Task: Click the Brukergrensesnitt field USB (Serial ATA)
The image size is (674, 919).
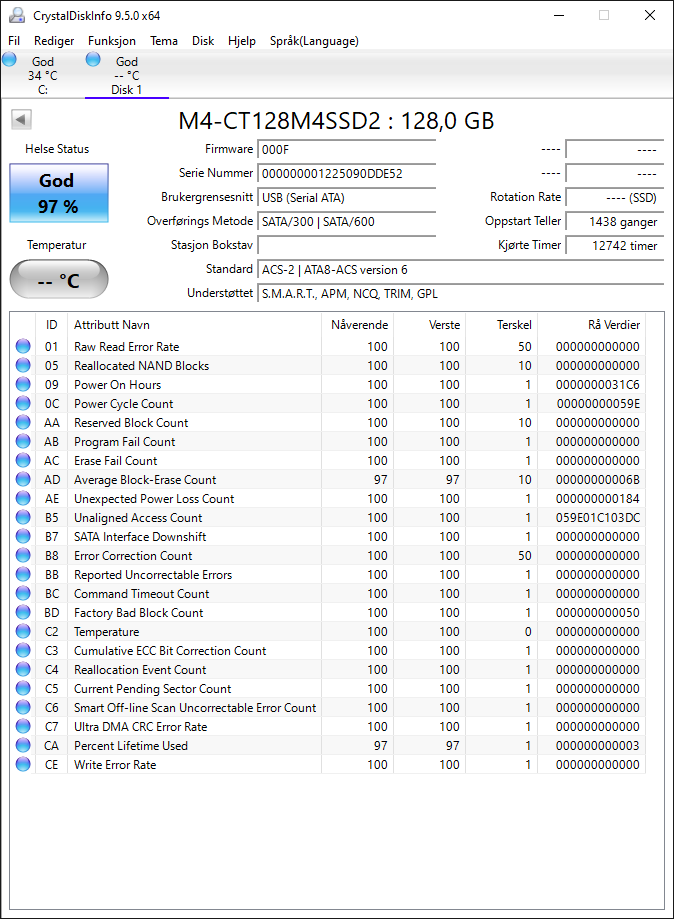Action: click(346, 198)
